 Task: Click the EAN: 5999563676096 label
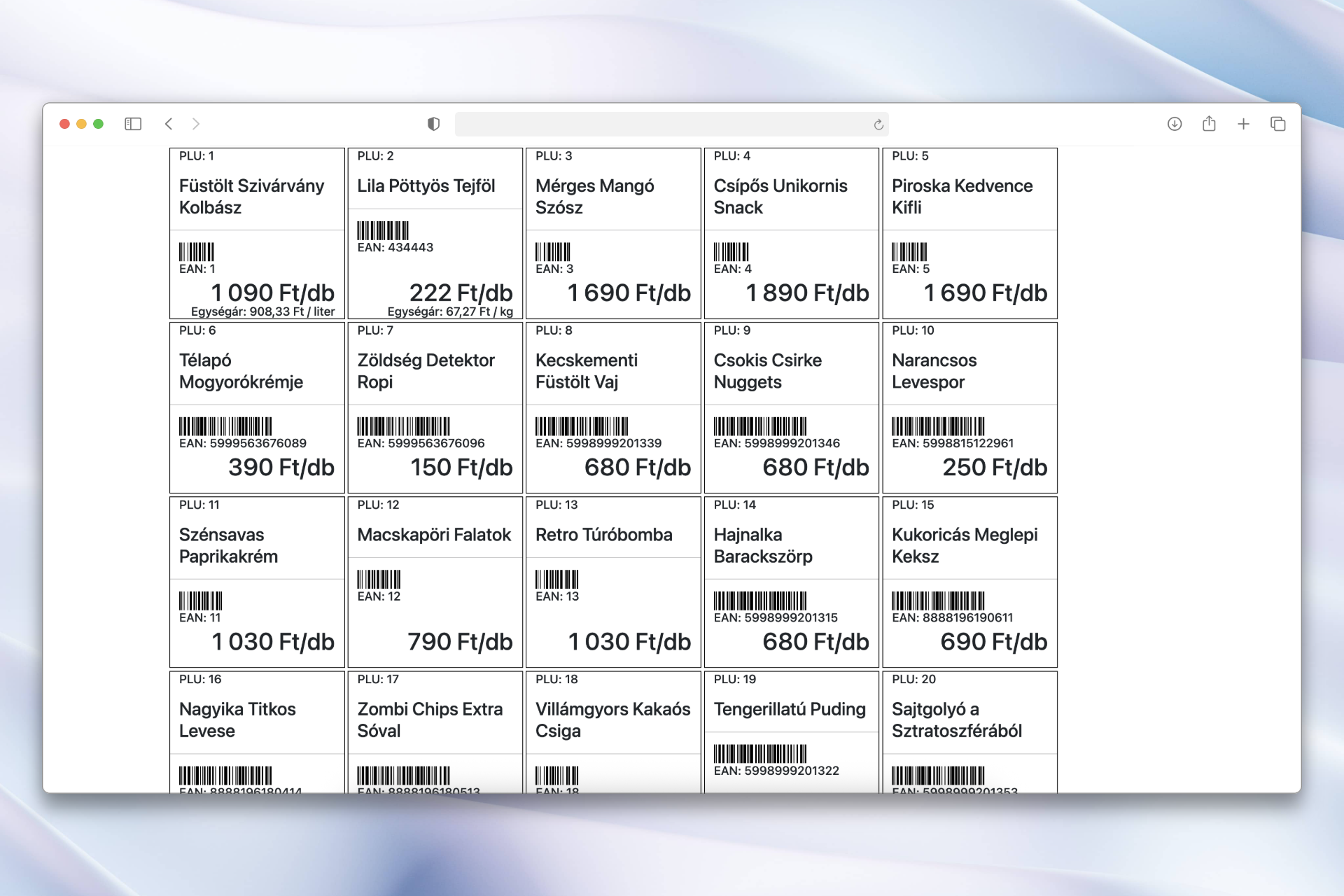[x=421, y=443]
